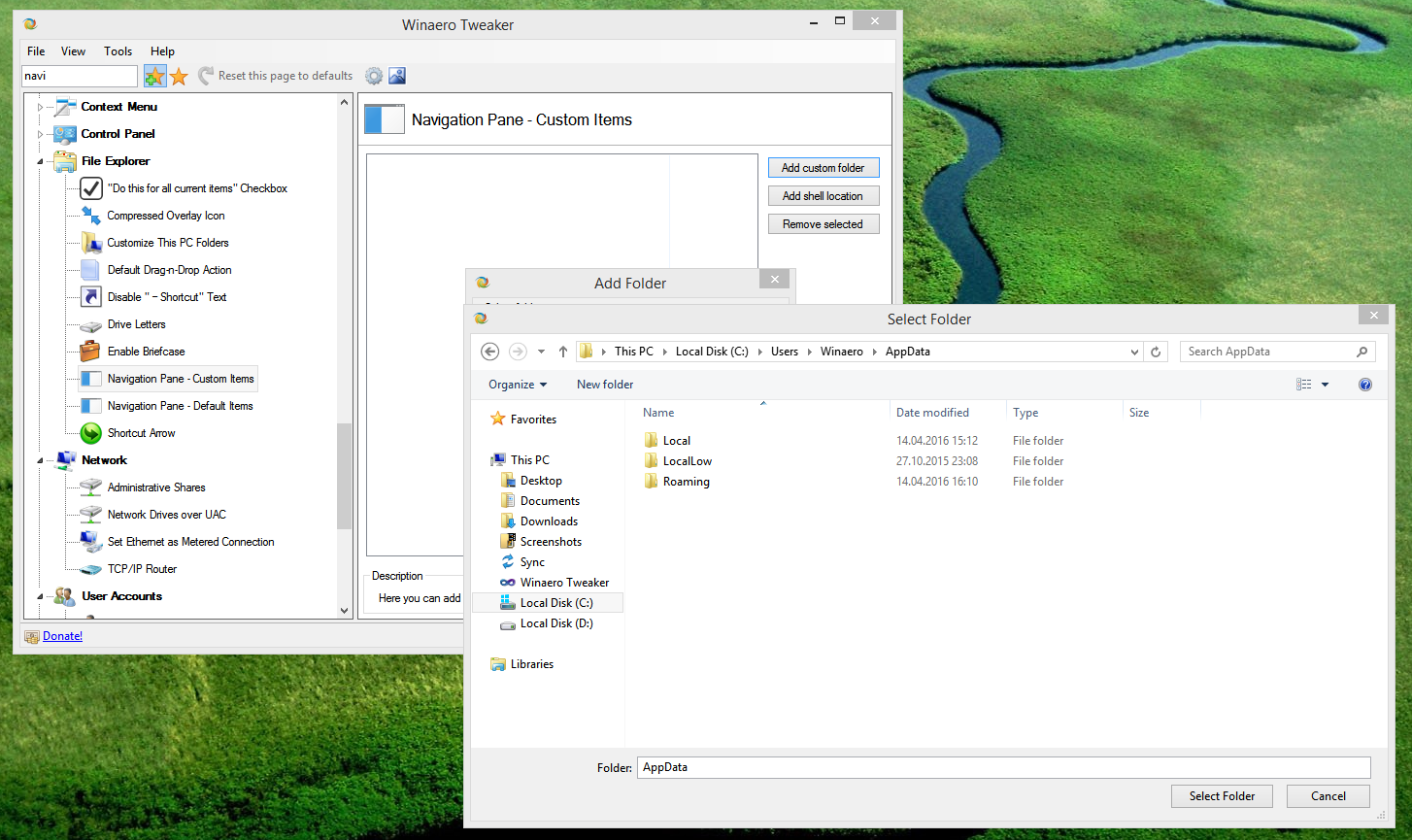Open the Organize dropdown
Viewport: 1412px width, 840px height.
(x=516, y=385)
